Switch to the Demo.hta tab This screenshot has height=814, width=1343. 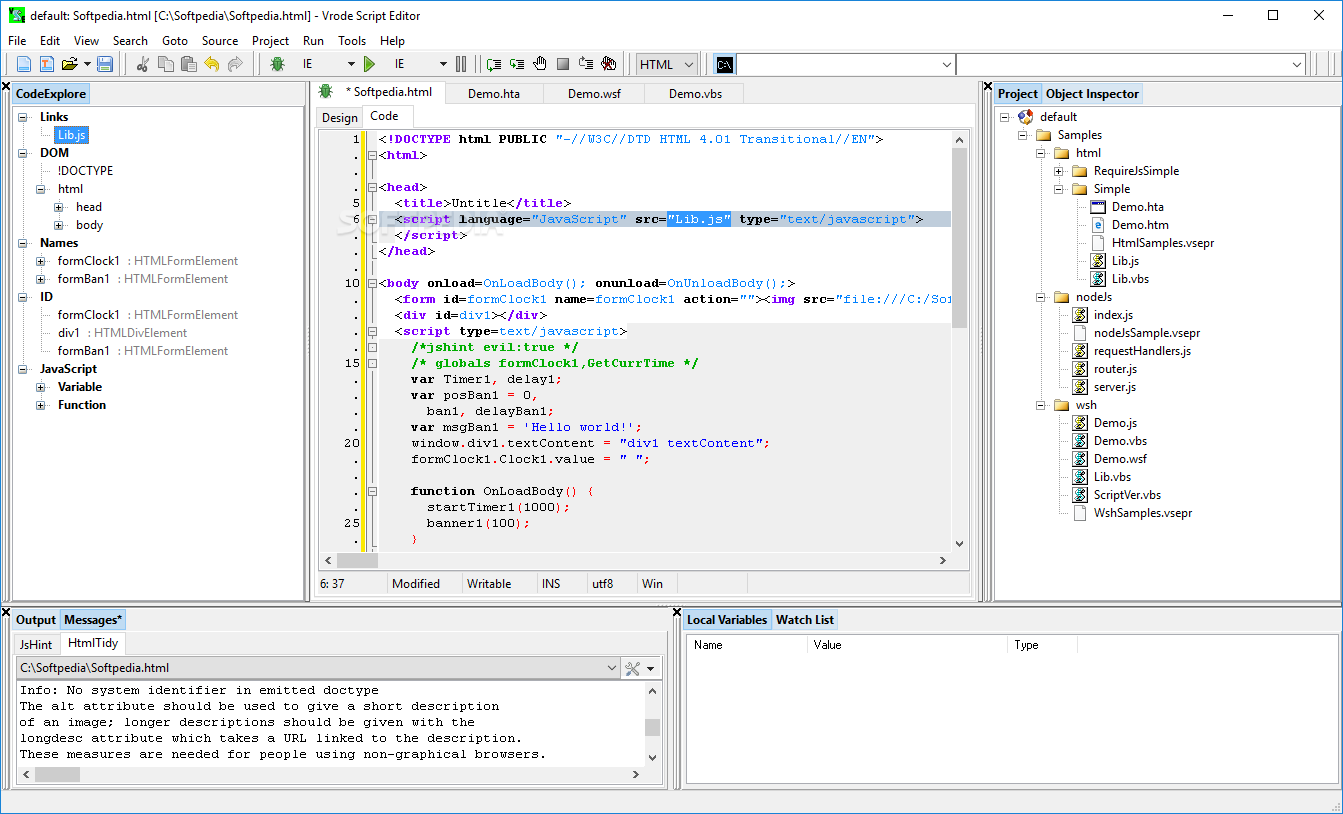point(493,93)
